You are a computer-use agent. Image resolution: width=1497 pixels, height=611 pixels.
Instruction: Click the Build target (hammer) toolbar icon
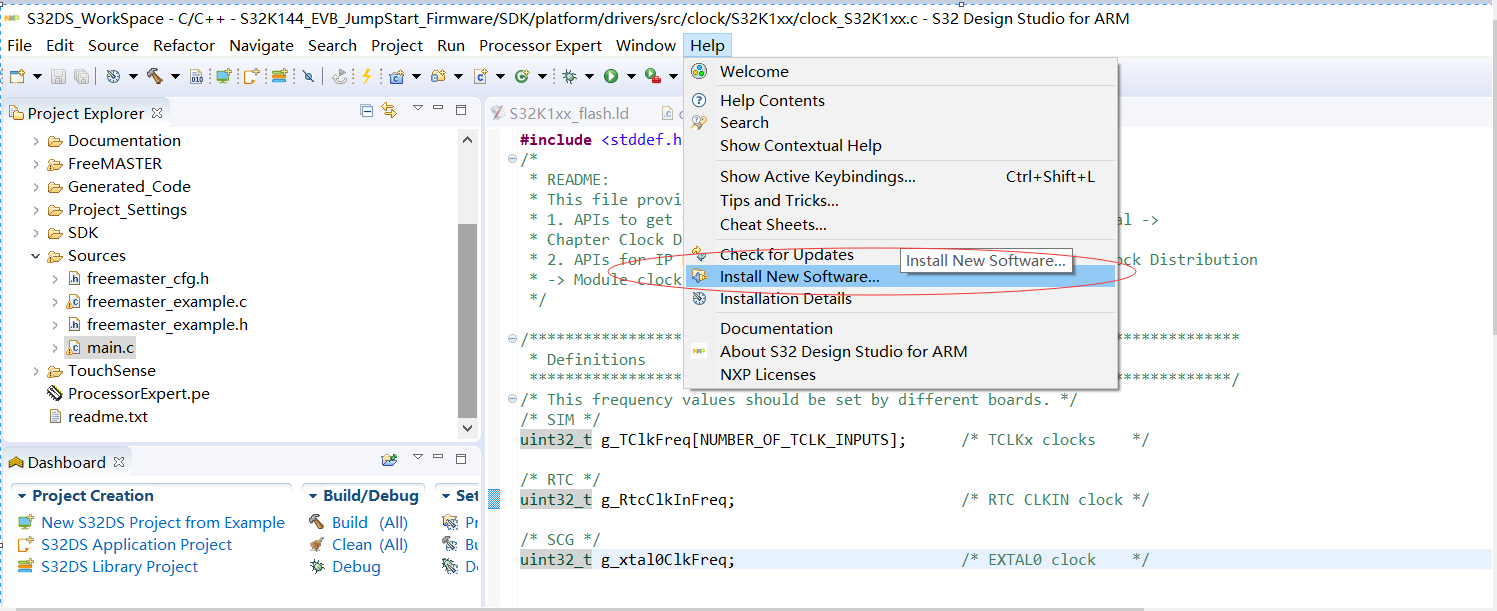(x=154, y=76)
